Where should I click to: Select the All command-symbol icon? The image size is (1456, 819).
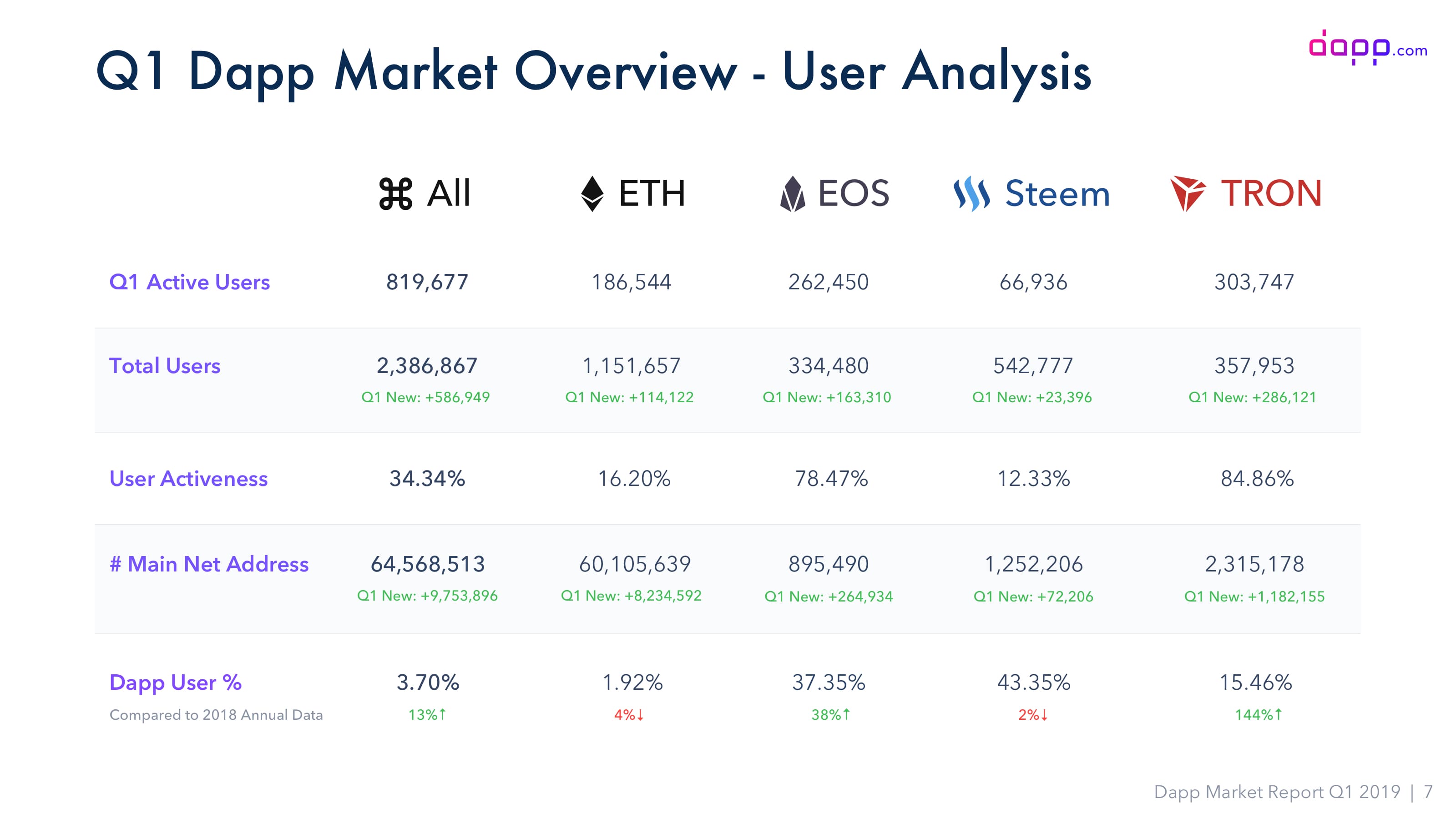(x=396, y=194)
